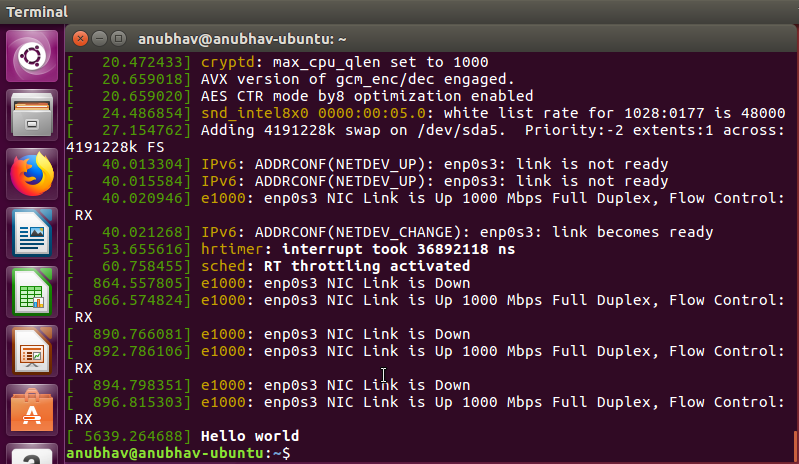The image size is (799, 464).
Task: Click the terminal scrollbar thumb
Action: [795, 447]
